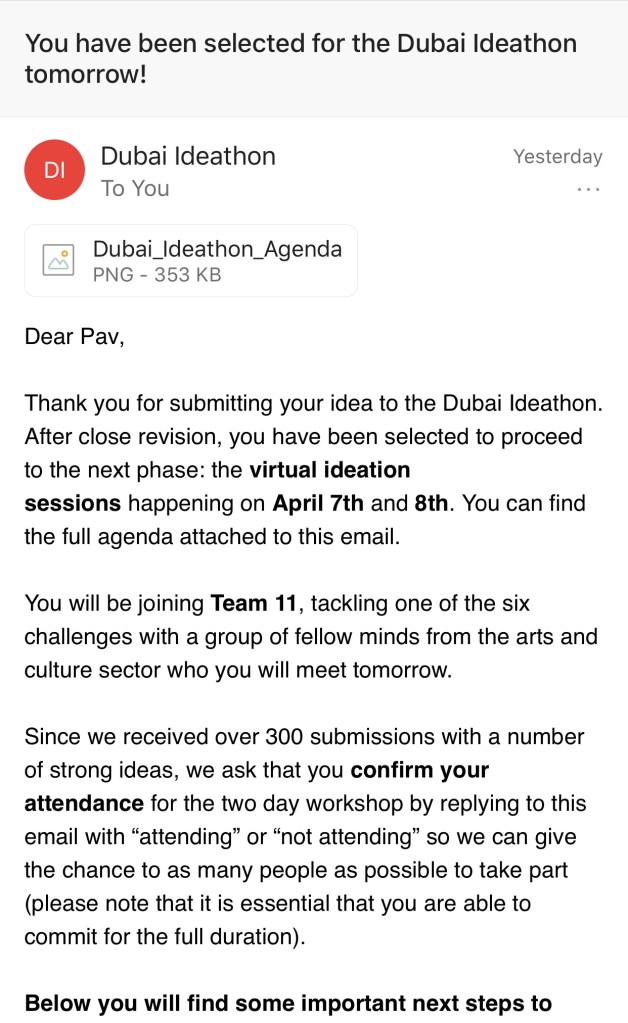Click the image attachment icon

tap(58, 260)
